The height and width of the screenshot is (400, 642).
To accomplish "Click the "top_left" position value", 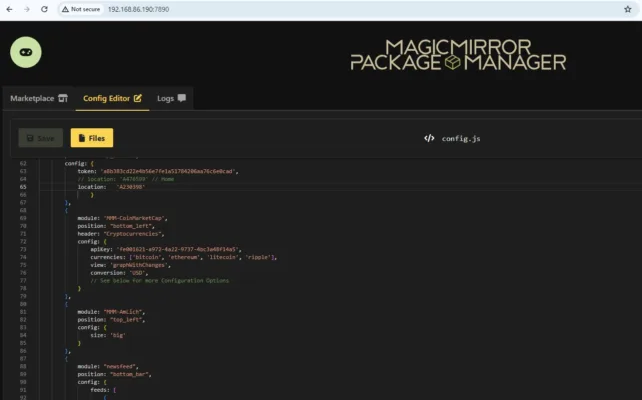I will point(126,320).
